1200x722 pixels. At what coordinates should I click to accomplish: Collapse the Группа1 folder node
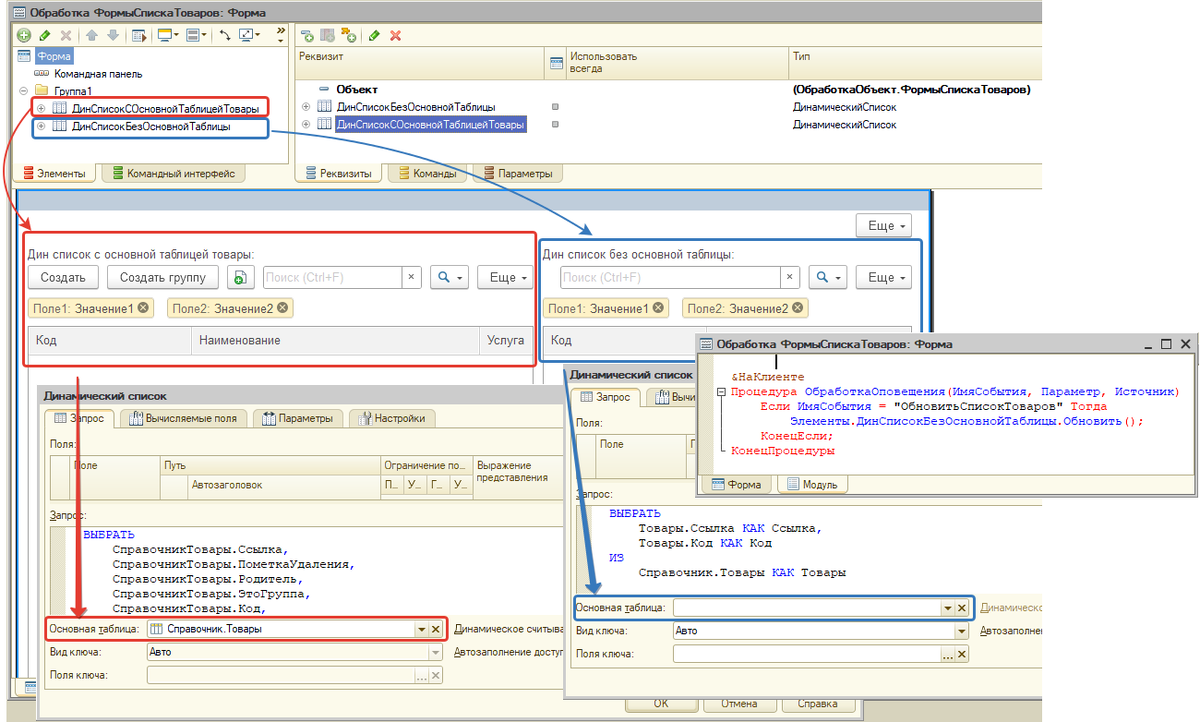24,90
